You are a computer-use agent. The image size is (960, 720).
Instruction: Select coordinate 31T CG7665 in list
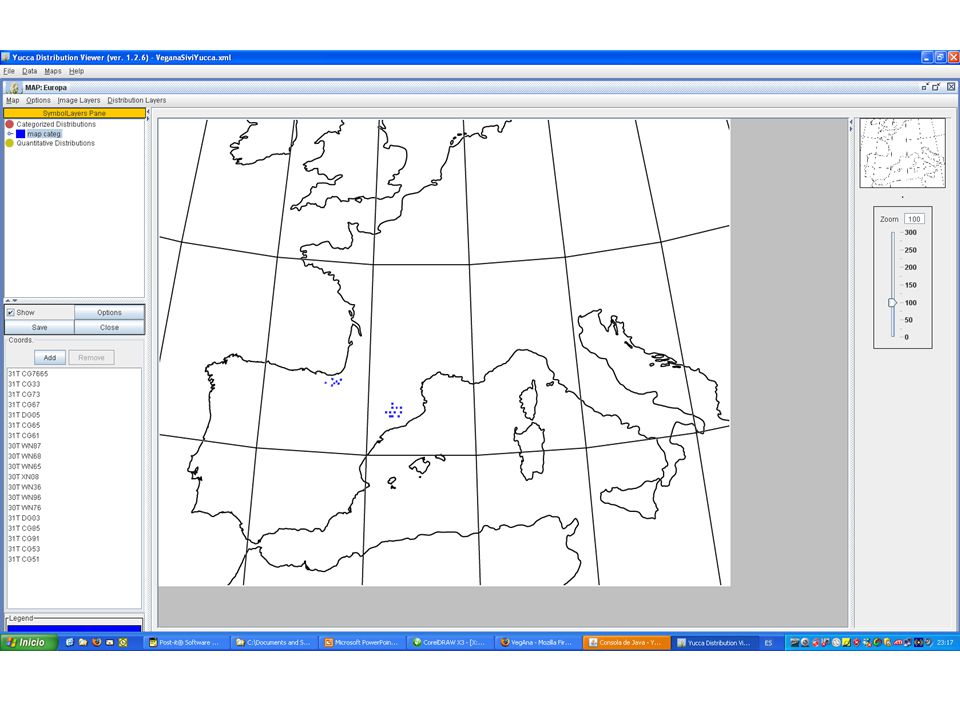point(28,373)
